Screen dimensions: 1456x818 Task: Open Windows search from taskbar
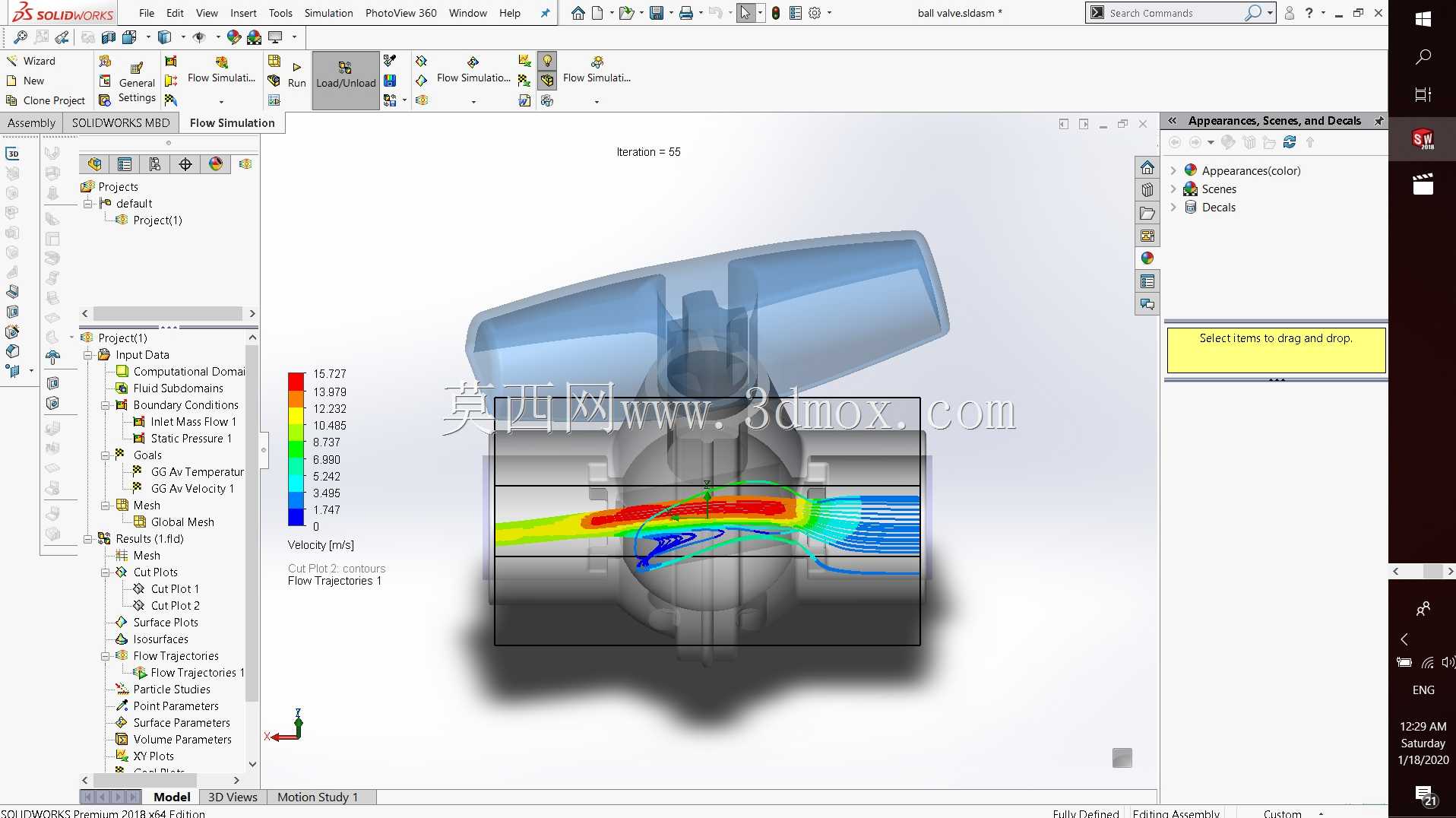click(x=1423, y=57)
